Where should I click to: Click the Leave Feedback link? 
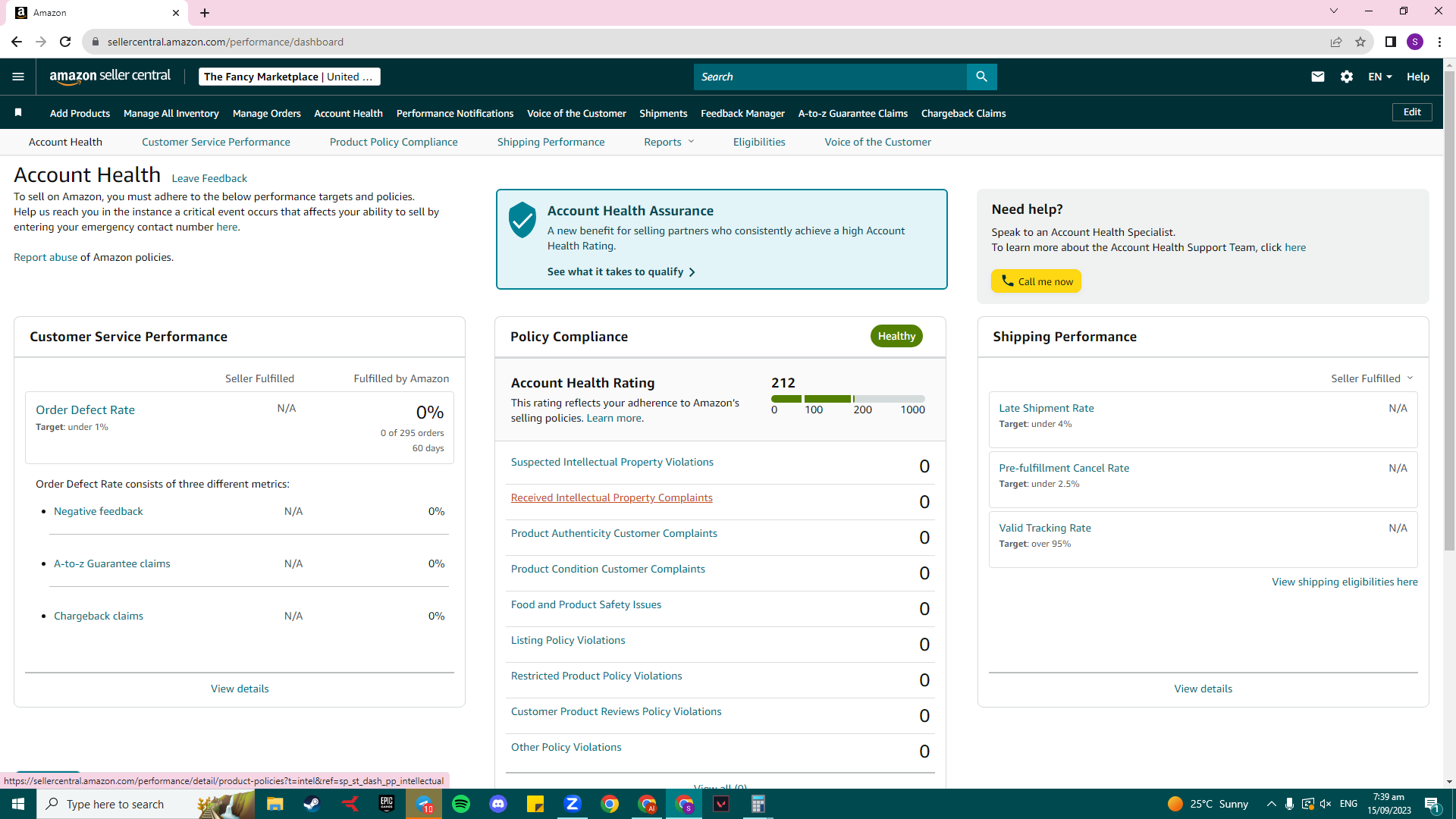[x=209, y=178]
